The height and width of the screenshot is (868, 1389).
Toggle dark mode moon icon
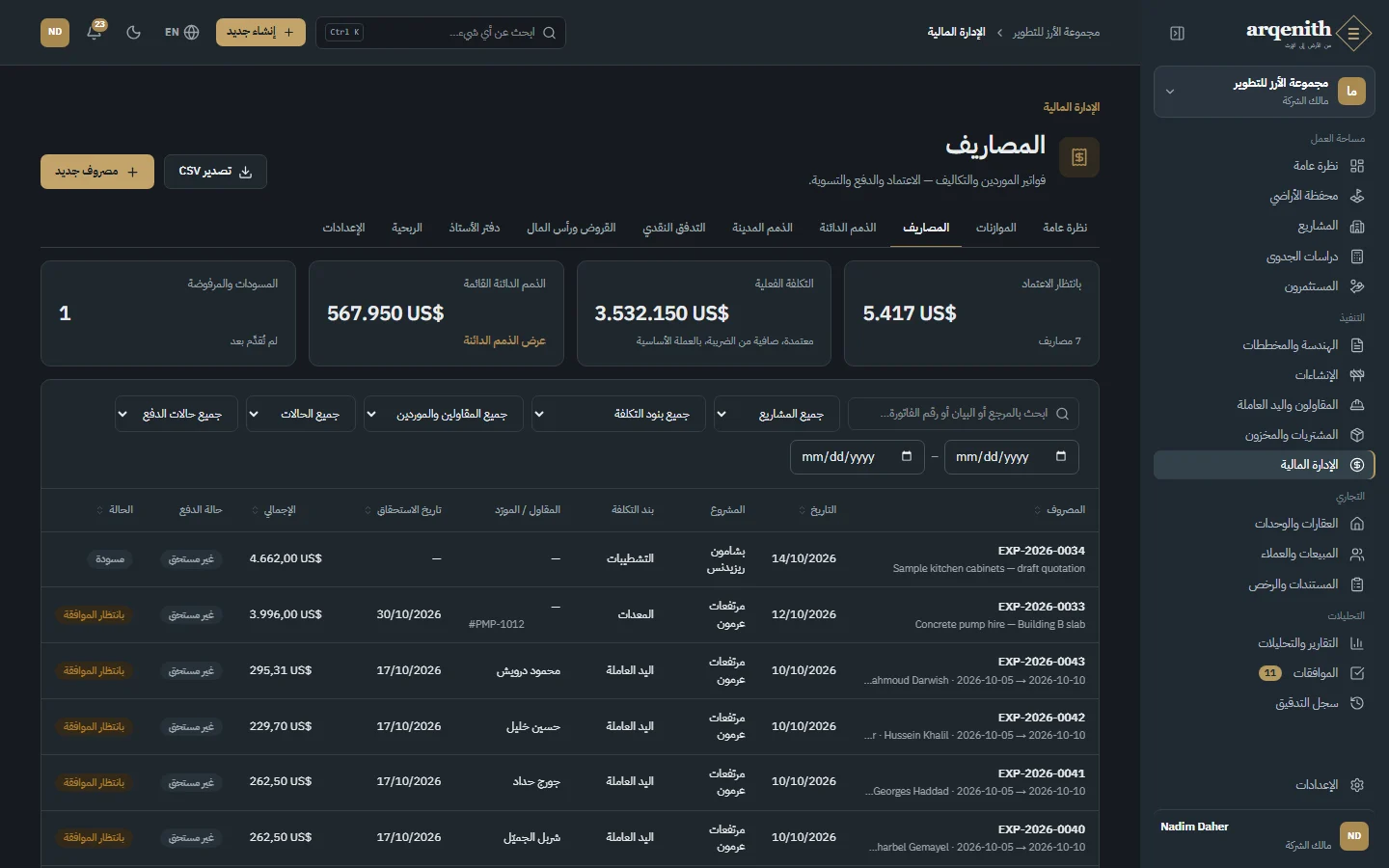pos(133,32)
